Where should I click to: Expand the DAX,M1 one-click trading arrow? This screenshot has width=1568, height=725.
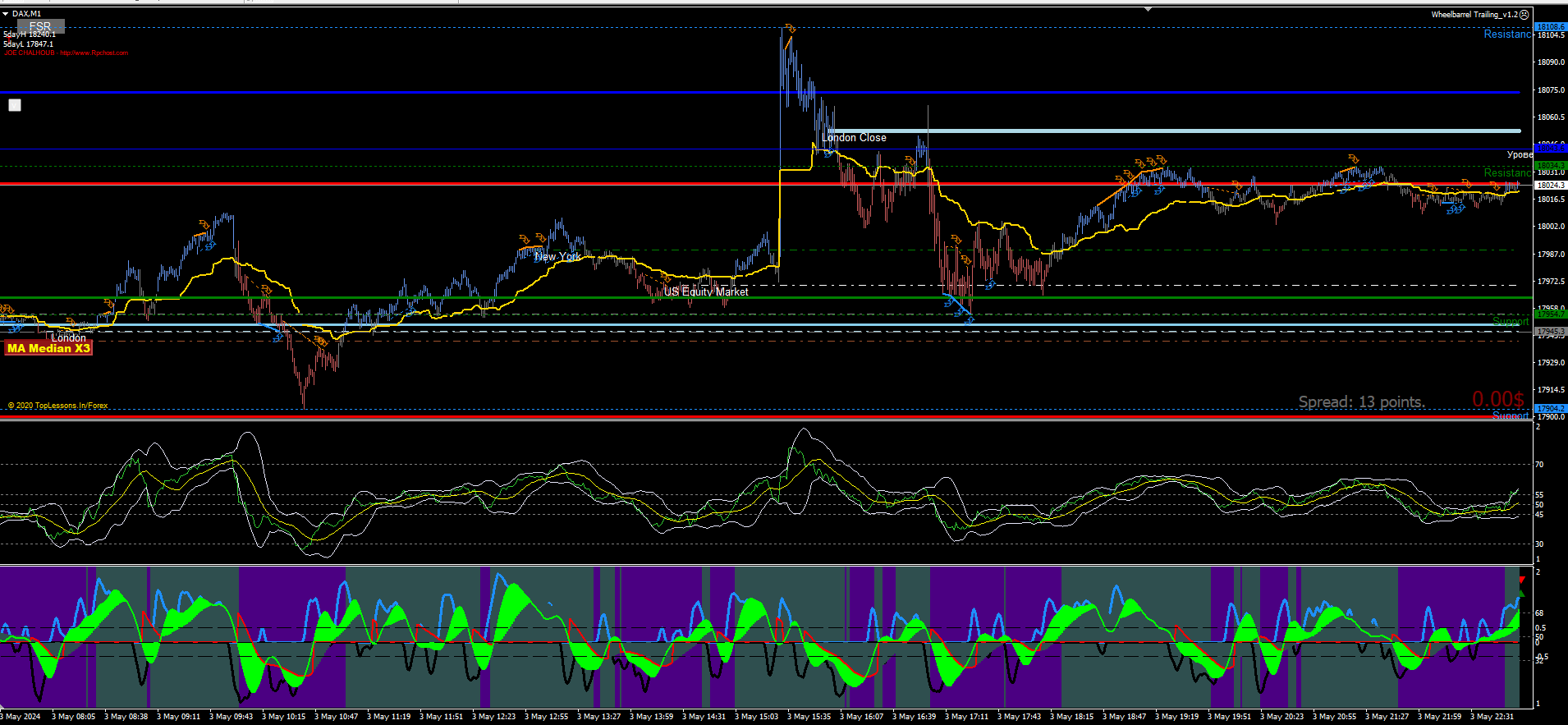[x=7, y=14]
